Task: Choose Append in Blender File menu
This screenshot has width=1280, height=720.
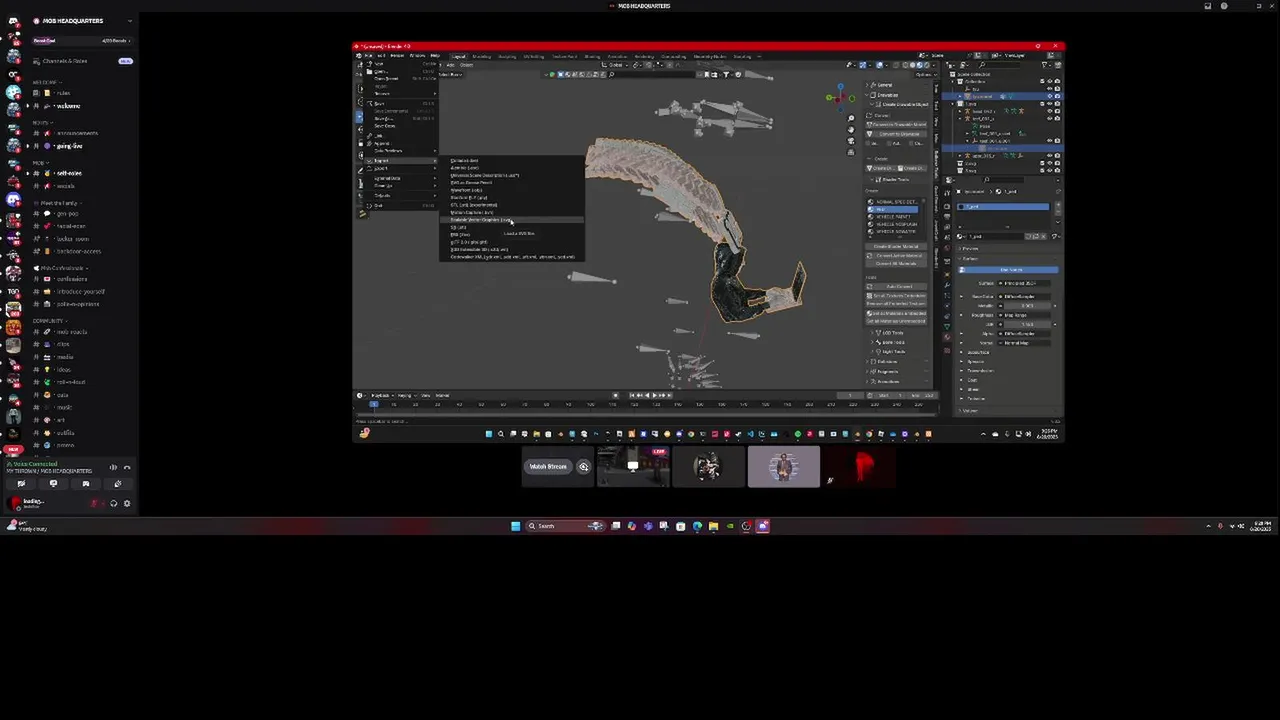Action: [x=399, y=144]
